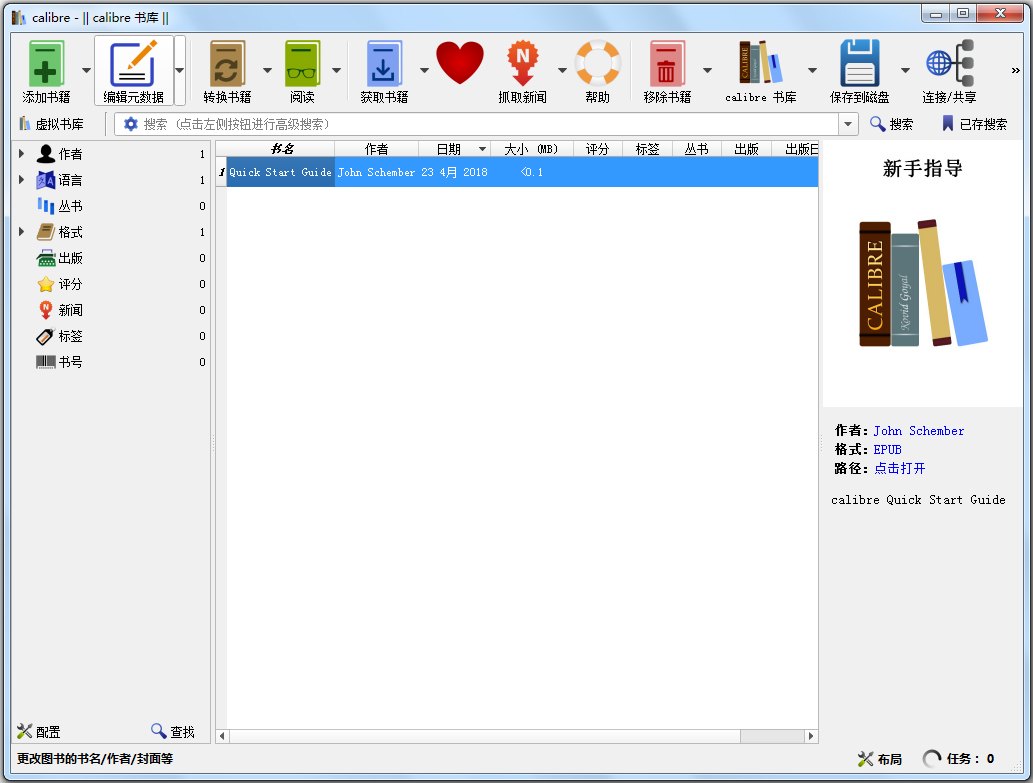The height and width of the screenshot is (783, 1033).
Task: Open the Add books dropdown arrow
Action: pyautogui.click(x=86, y=70)
